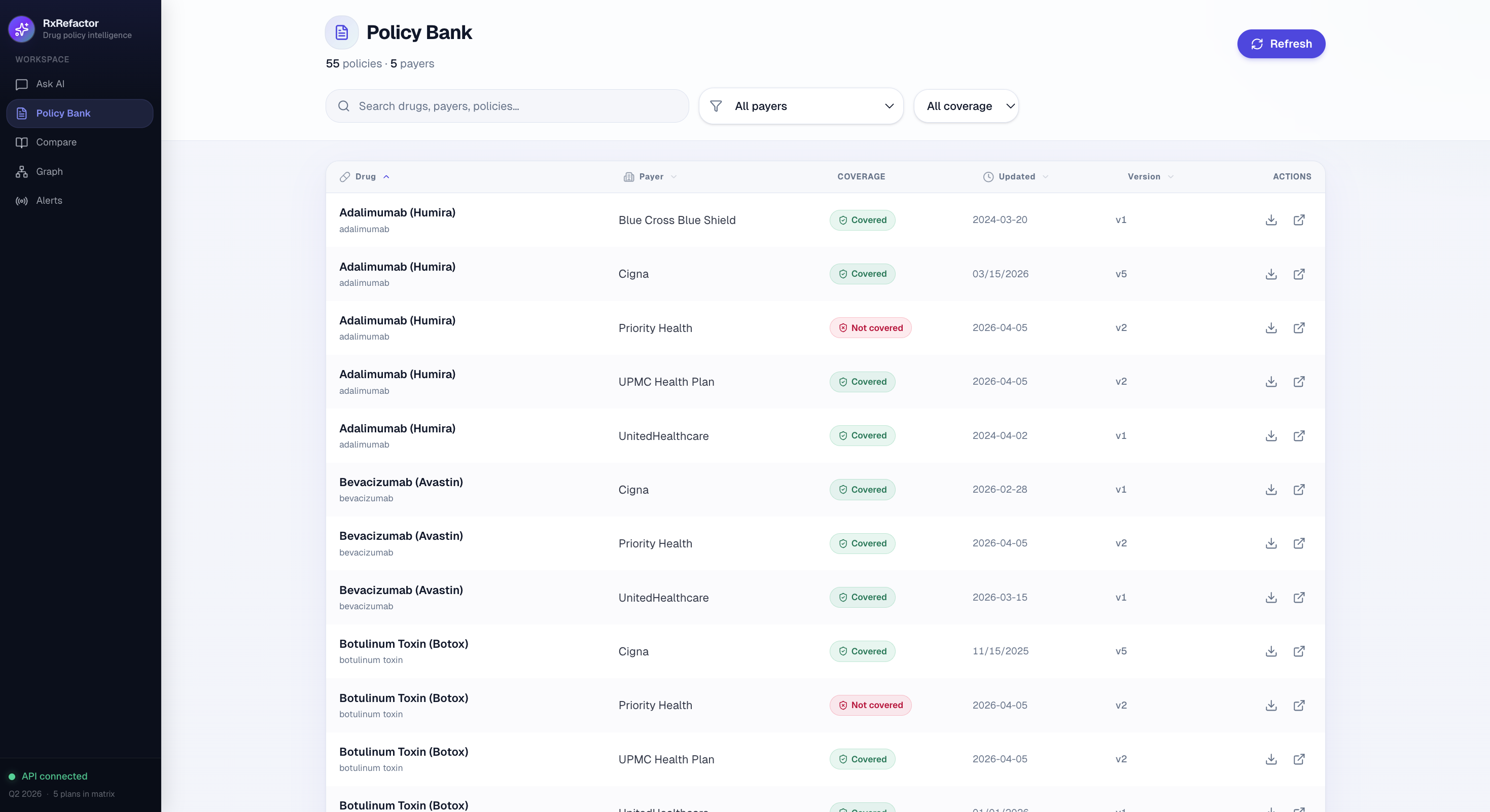Sort by Payer column header

(x=651, y=177)
